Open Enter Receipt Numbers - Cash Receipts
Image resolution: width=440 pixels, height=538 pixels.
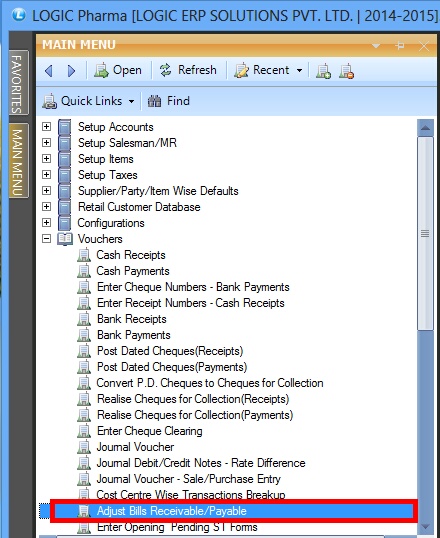[x=191, y=303]
